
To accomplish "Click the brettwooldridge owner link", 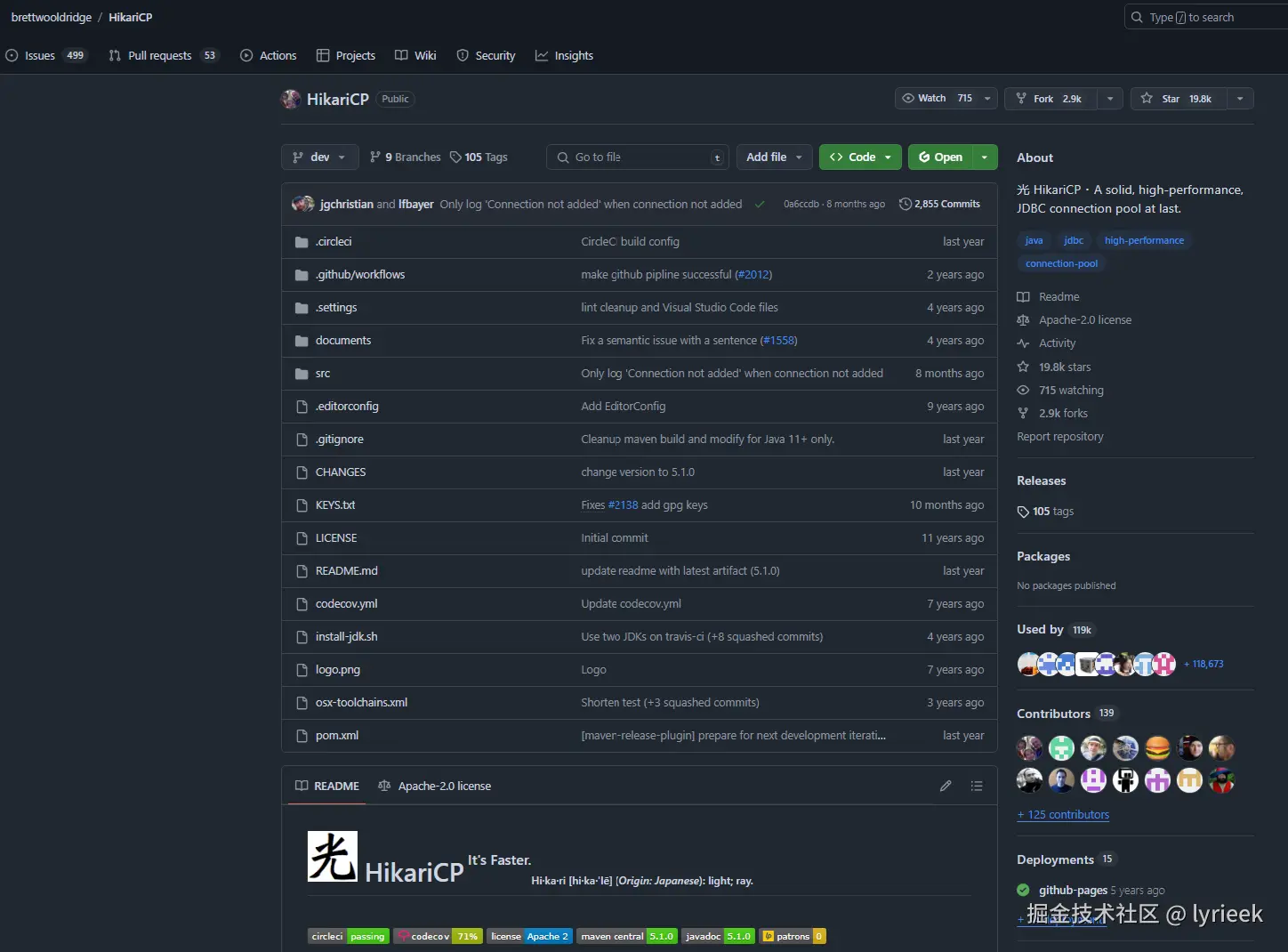I will (52, 17).
